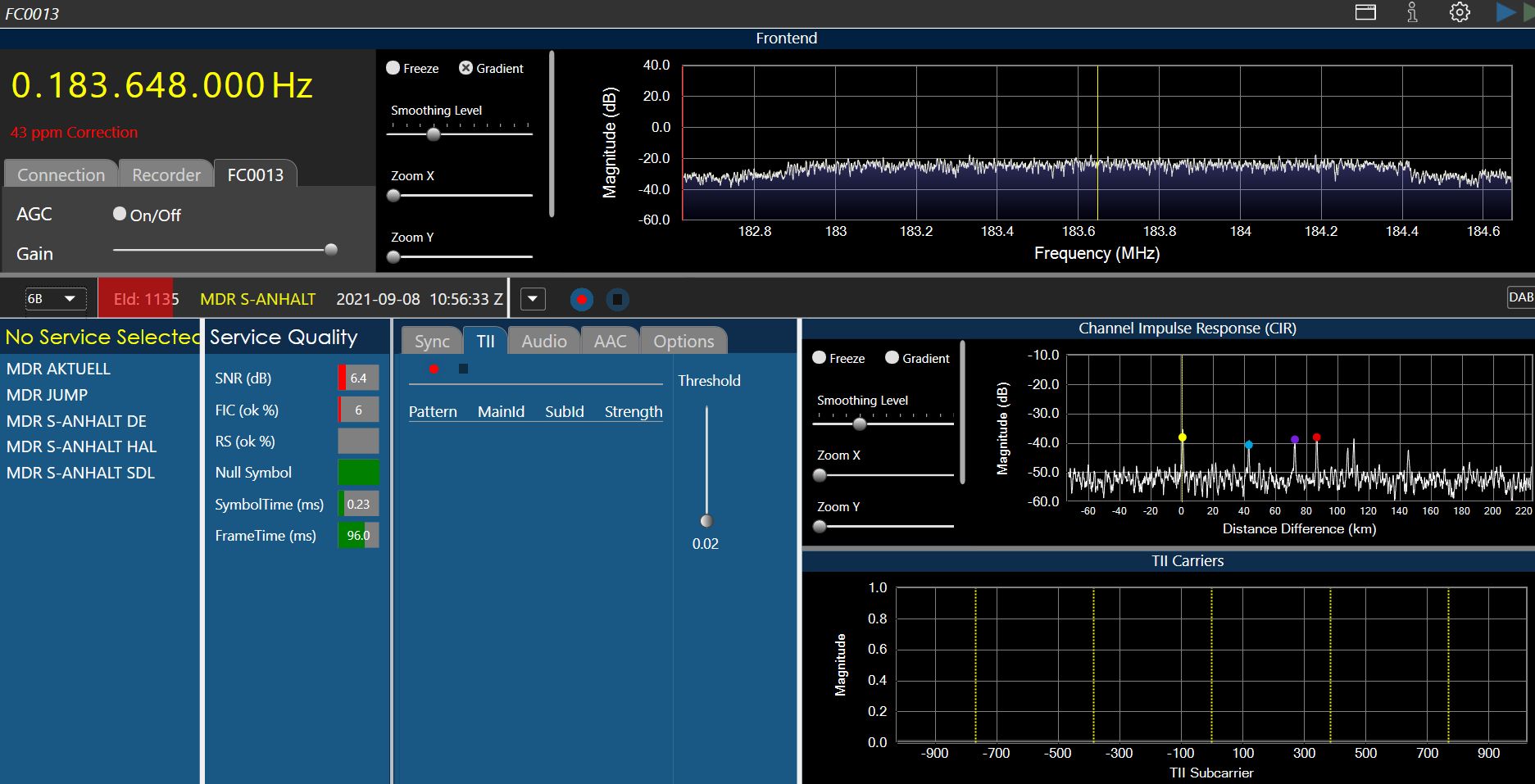Toggle the AGC On/Off switch
Screen dimensions: 1535x784
click(120, 214)
